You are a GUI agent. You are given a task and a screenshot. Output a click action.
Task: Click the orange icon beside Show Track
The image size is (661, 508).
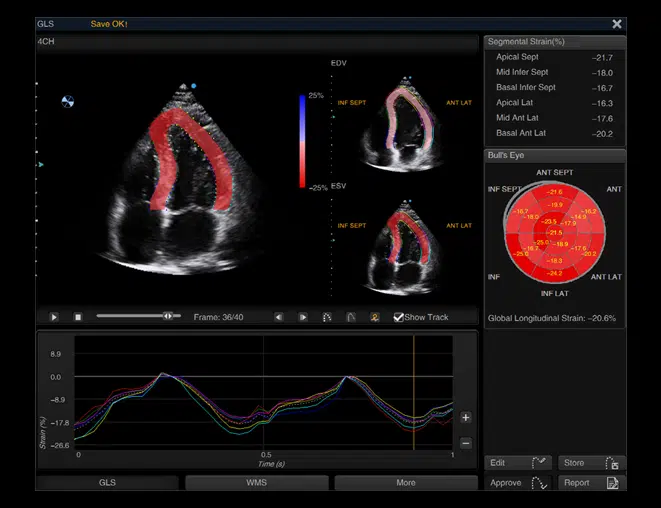(x=375, y=317)
